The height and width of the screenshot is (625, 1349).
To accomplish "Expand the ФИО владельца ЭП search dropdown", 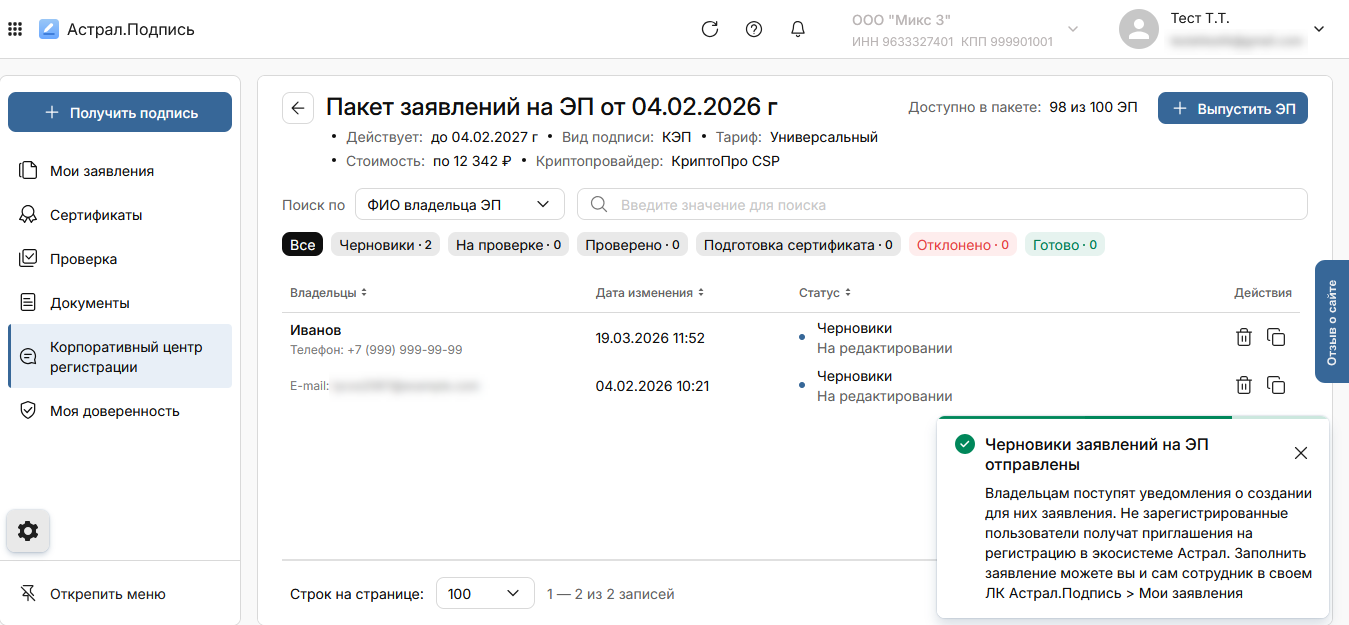I will pos(459,204).
